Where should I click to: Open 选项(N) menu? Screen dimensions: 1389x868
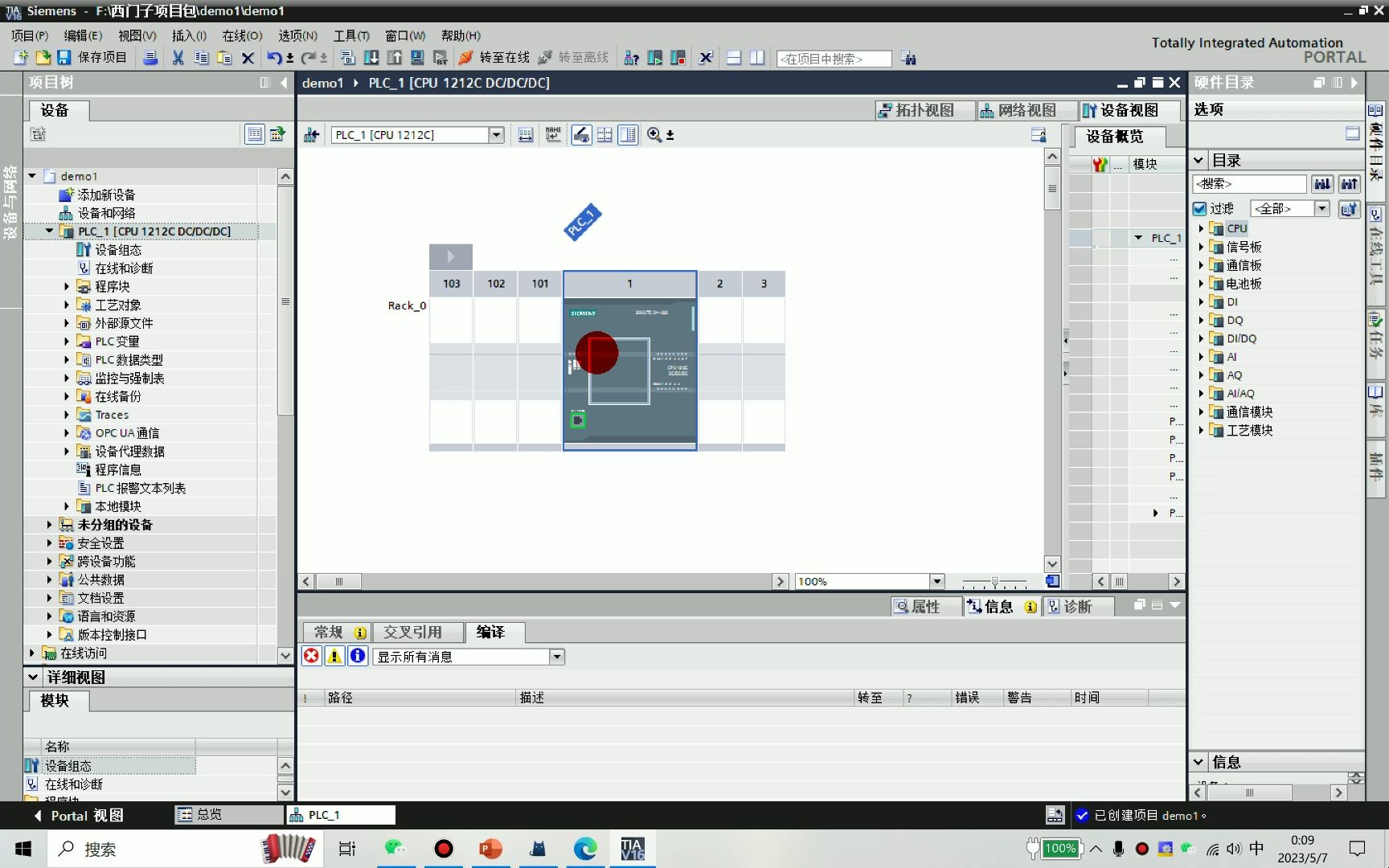[x=298, y=35]
